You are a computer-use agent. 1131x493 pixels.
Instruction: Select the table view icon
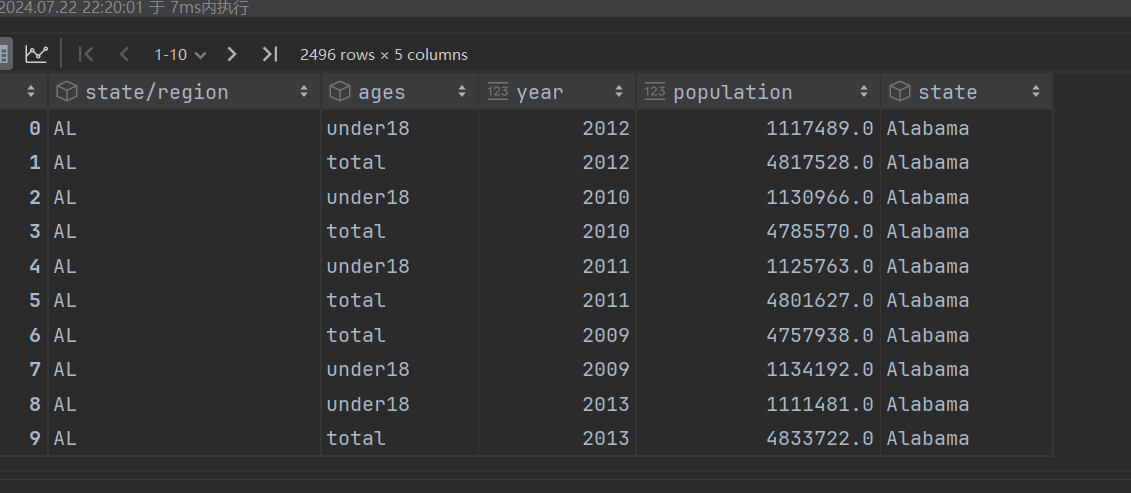pyautogui.click(x=5, y=54)
